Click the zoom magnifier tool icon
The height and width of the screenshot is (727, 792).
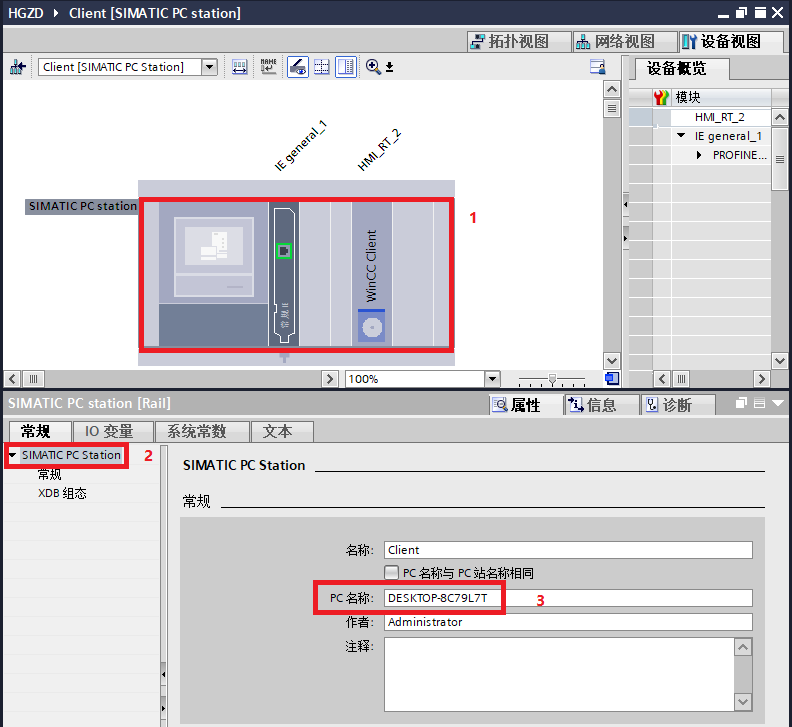[373, 67]
